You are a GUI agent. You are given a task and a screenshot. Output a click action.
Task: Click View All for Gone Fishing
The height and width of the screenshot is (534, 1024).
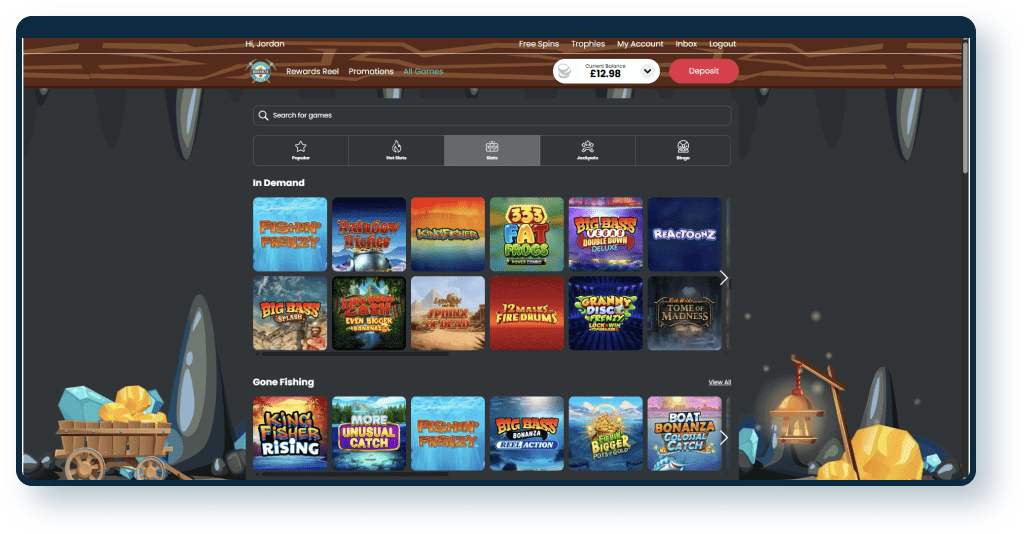719,382
